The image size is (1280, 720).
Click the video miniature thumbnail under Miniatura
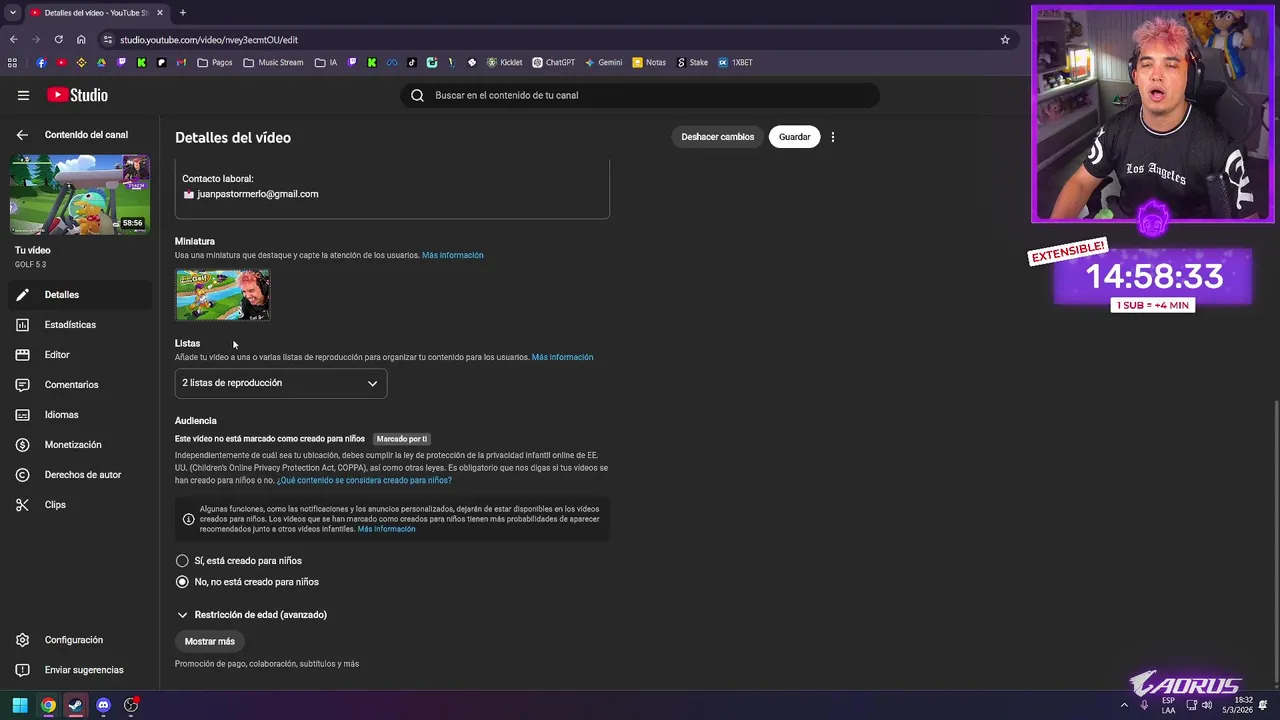point(223,295)
